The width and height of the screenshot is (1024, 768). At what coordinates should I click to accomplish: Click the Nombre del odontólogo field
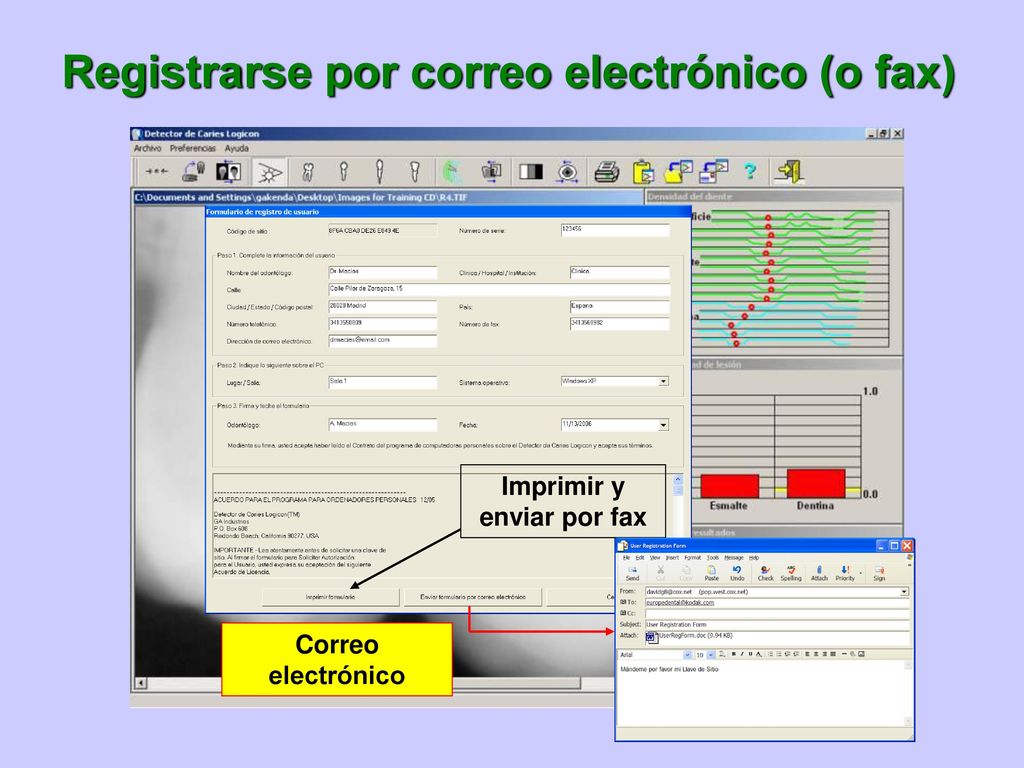pyautogui.click(x=383, y=272)
